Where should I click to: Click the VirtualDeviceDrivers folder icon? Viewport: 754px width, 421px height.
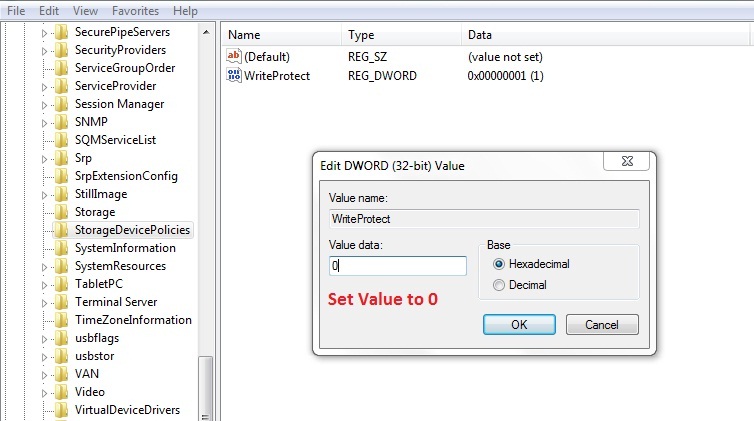pyautogui.click(x=62, y=410)
